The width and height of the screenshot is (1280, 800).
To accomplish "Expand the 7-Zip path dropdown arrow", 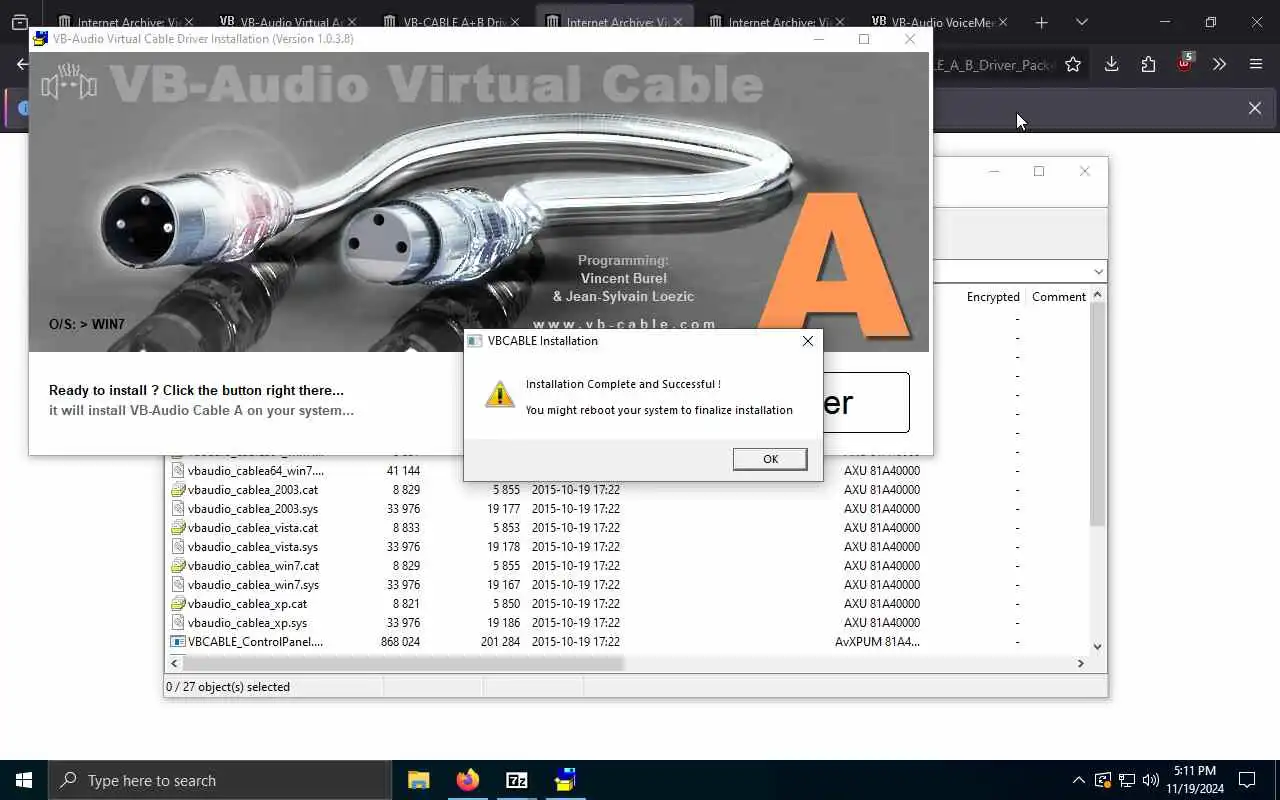I will pyautogui.click(x=1098, y=272).
